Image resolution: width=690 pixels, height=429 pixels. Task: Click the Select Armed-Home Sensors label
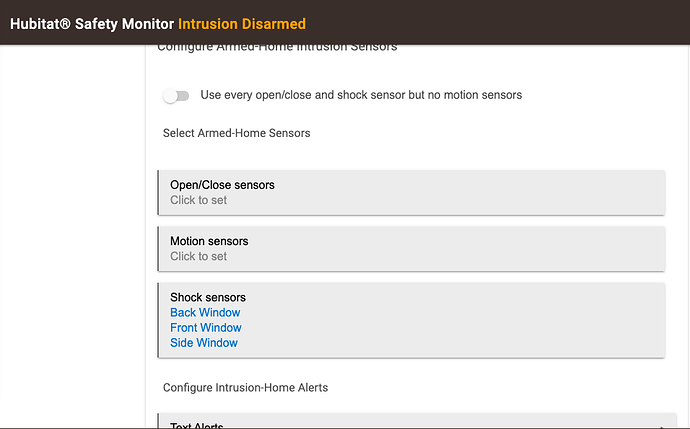236,133
